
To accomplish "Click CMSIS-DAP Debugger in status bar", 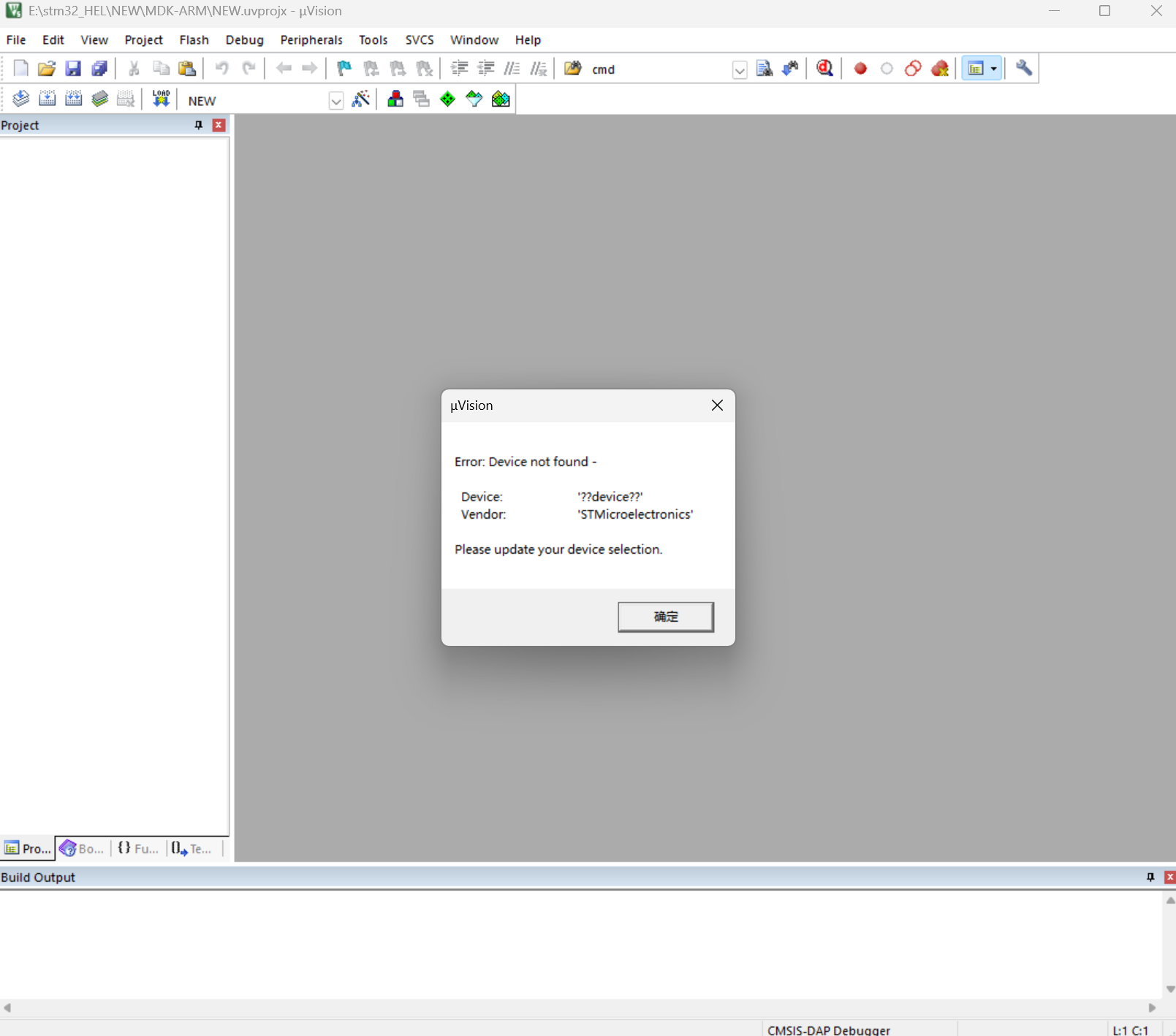I will pyautogui.click(x=829, y=1029).
